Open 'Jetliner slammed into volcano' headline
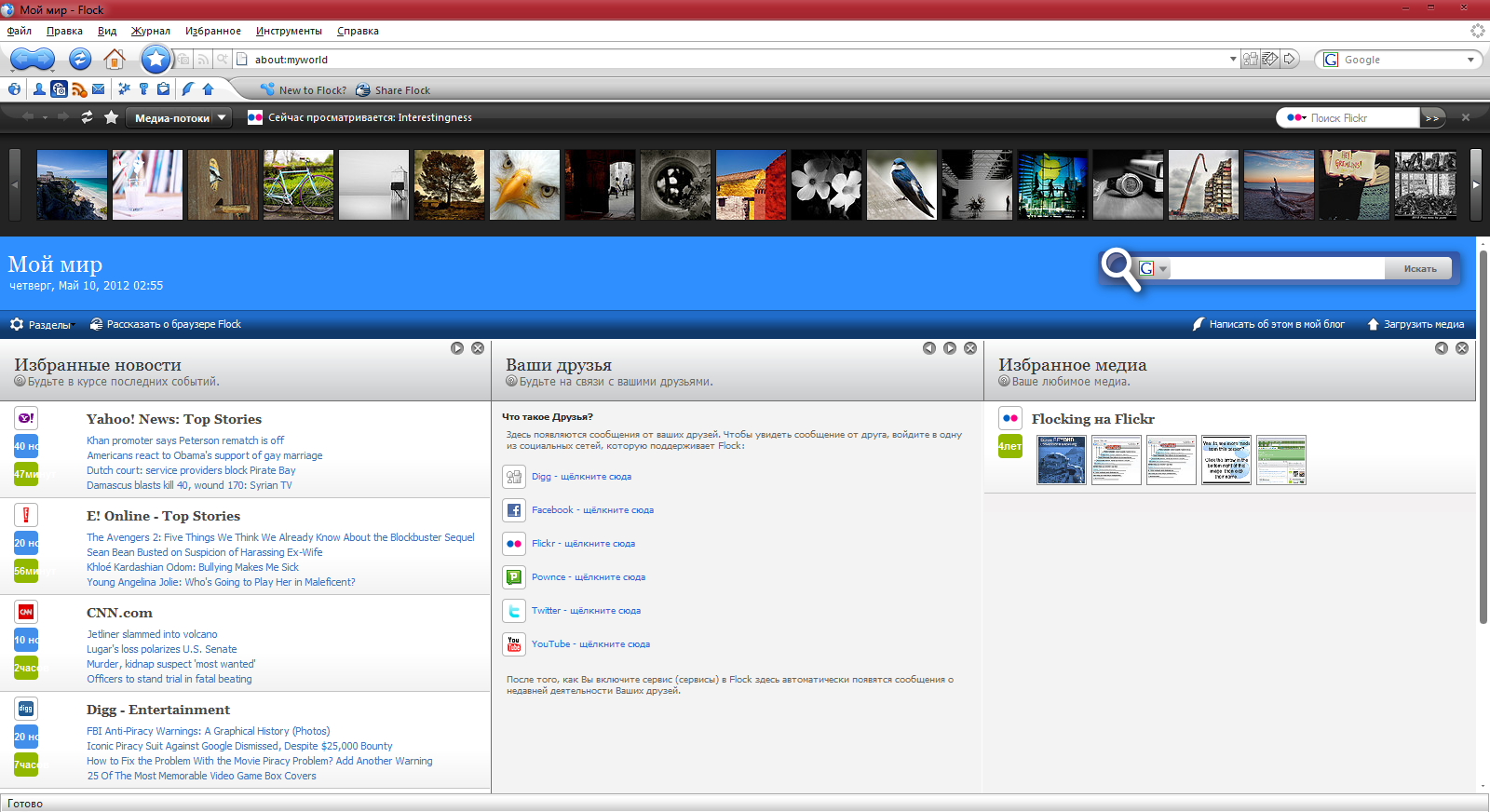 [x=152, y=634]
